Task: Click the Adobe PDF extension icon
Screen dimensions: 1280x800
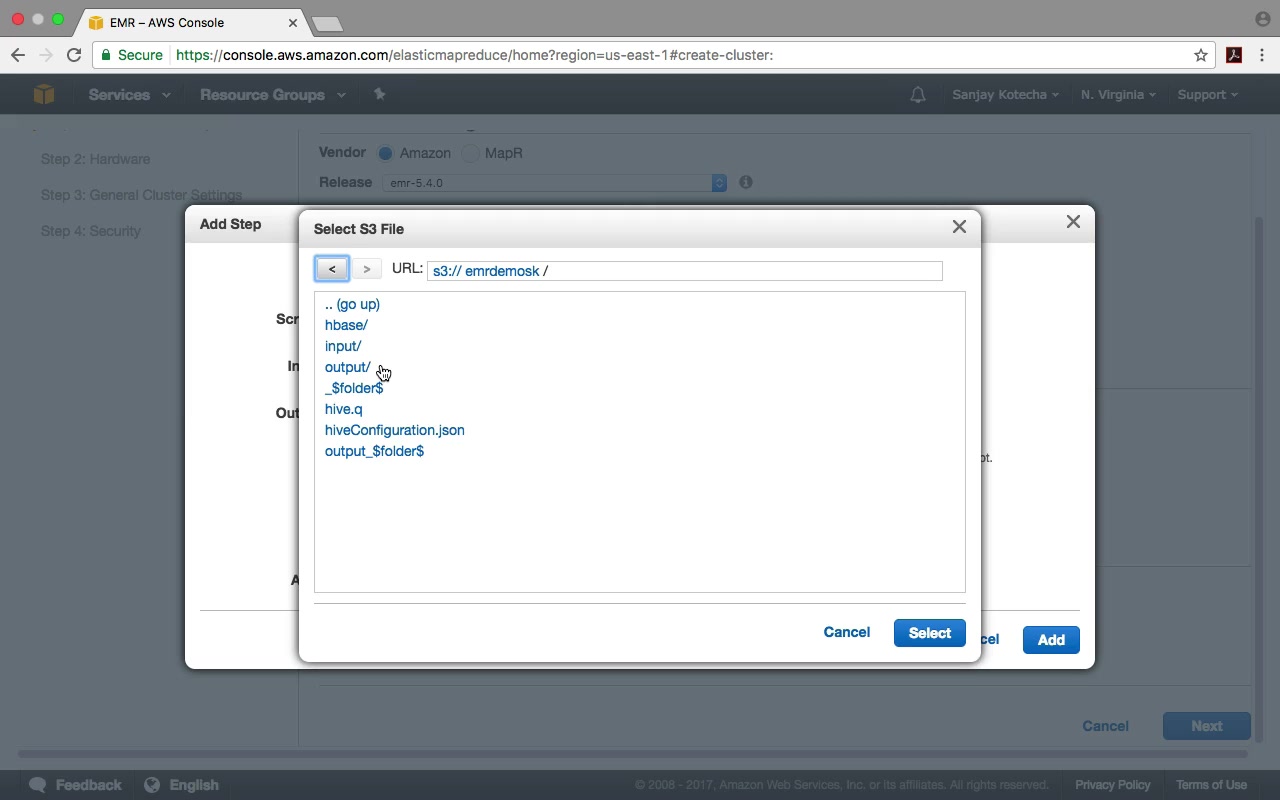Action: [1234, 55]
